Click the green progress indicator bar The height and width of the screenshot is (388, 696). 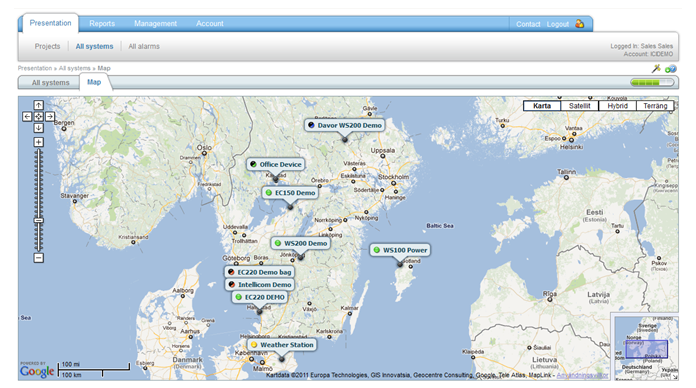tap(652, 83)
